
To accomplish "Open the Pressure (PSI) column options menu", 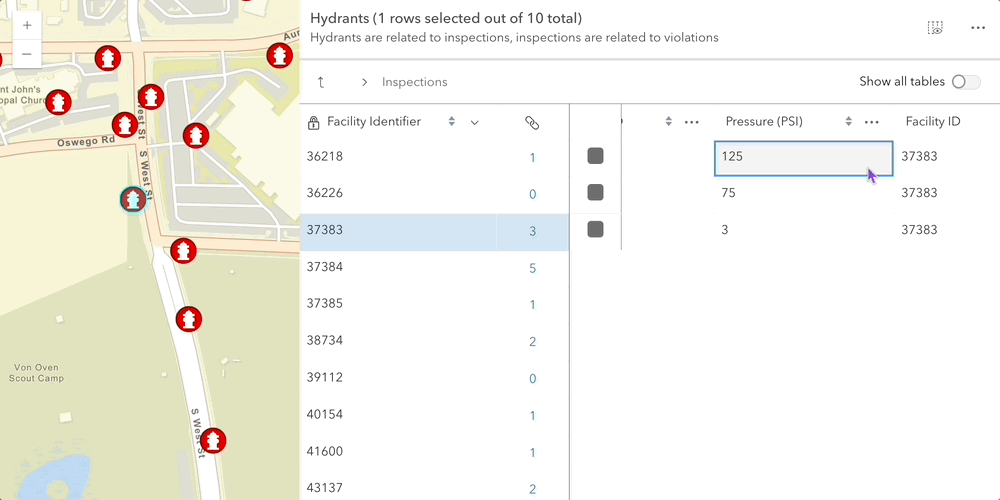I will tap(871, 122).
